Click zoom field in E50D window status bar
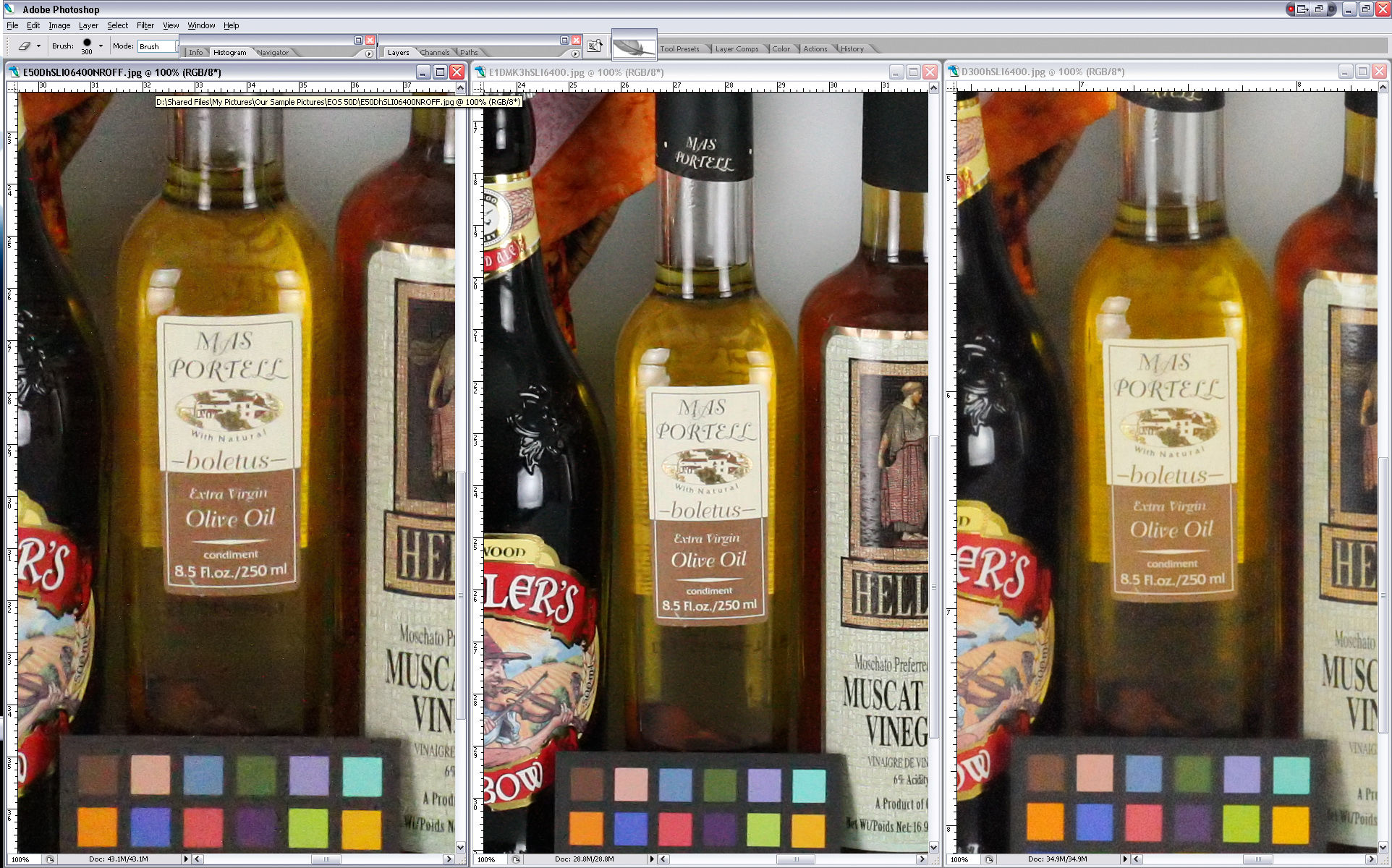 point(25,859)
